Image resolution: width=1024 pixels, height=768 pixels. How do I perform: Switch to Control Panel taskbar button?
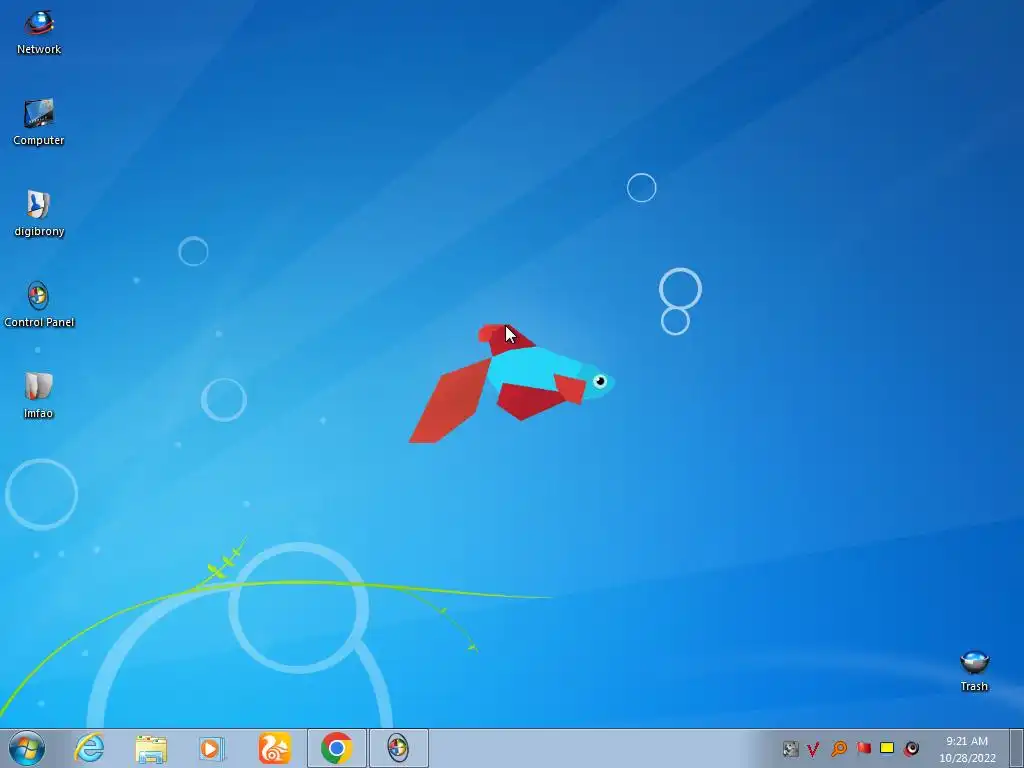pos(398,748)
